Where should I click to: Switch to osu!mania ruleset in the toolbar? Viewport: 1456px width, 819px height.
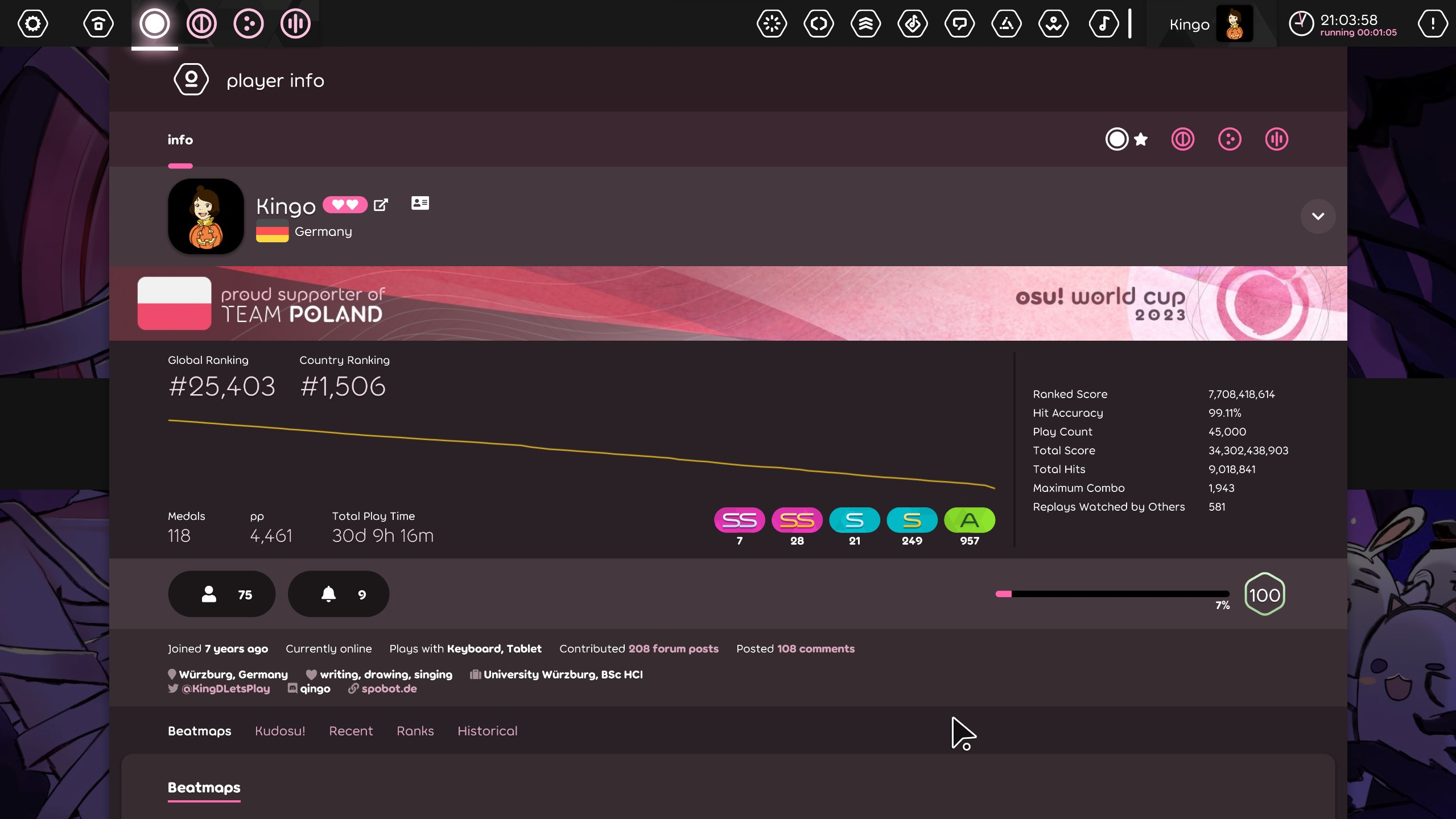tap(295, 23)
